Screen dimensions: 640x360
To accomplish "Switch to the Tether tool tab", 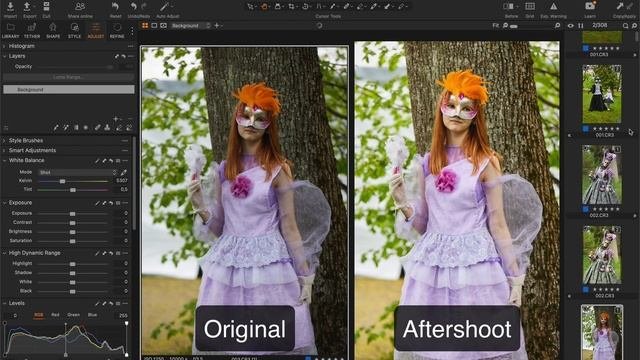I will 32,31.
